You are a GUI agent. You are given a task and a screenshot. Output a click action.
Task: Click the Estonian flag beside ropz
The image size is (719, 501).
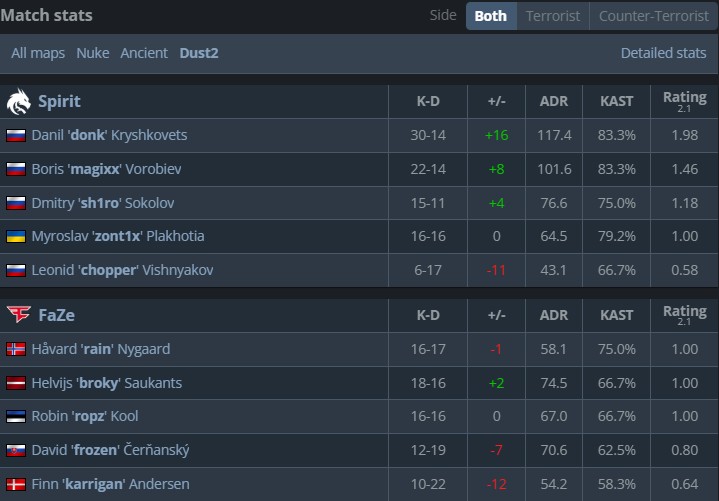pos(16,417)
